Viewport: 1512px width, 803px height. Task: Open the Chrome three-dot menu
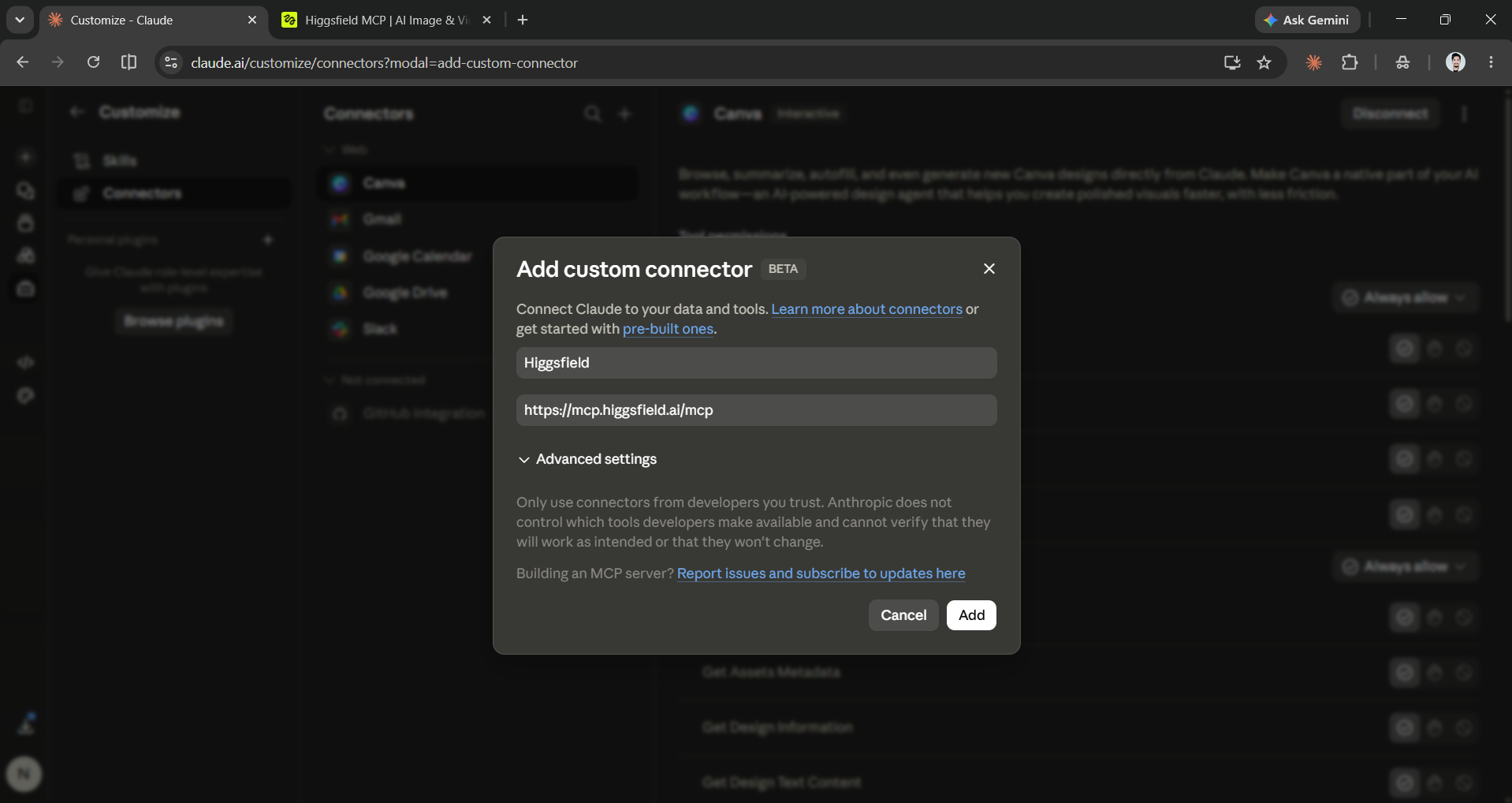coord(1491,62)
